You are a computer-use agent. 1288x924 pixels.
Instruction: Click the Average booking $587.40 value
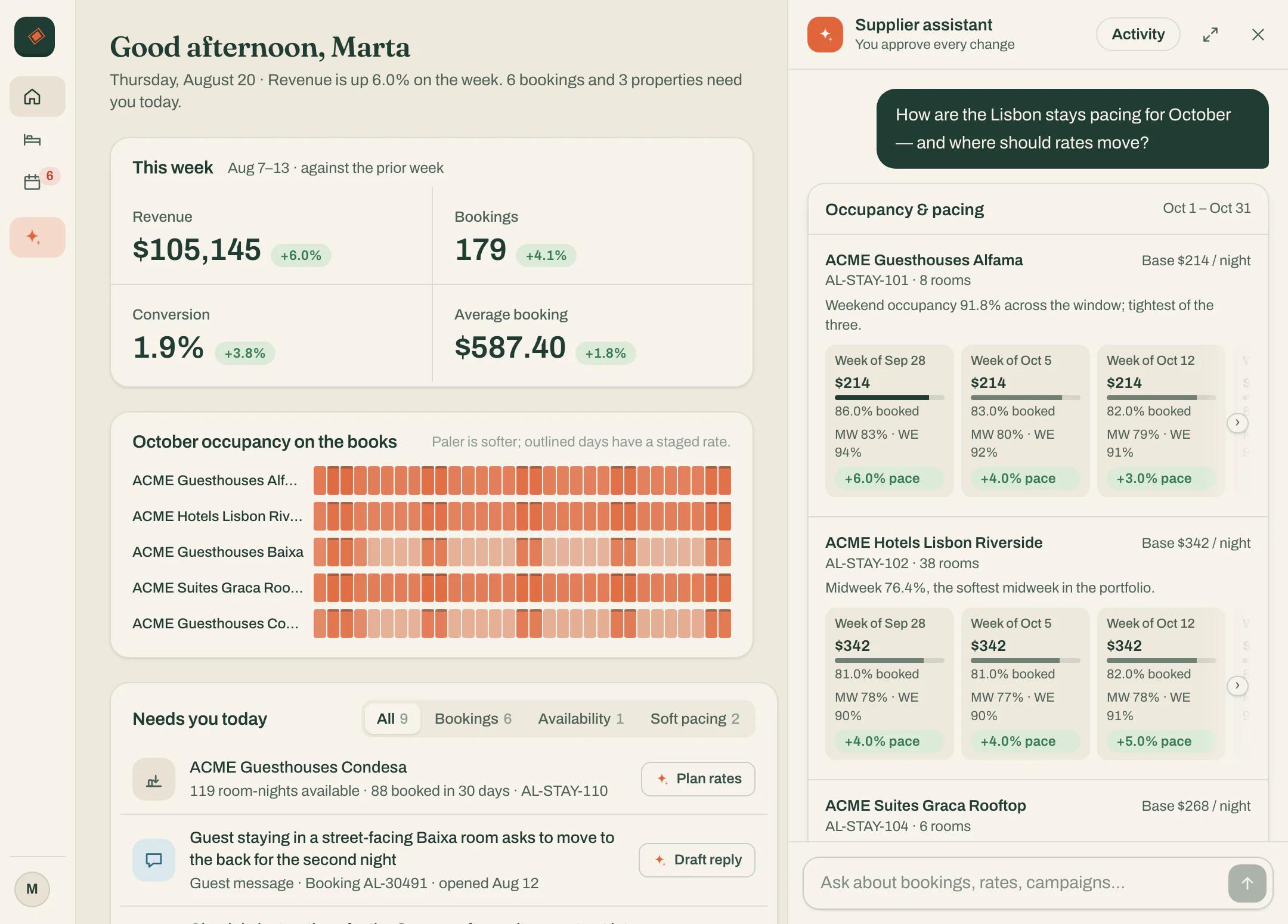pyautogui.click(x=510, y=348)
